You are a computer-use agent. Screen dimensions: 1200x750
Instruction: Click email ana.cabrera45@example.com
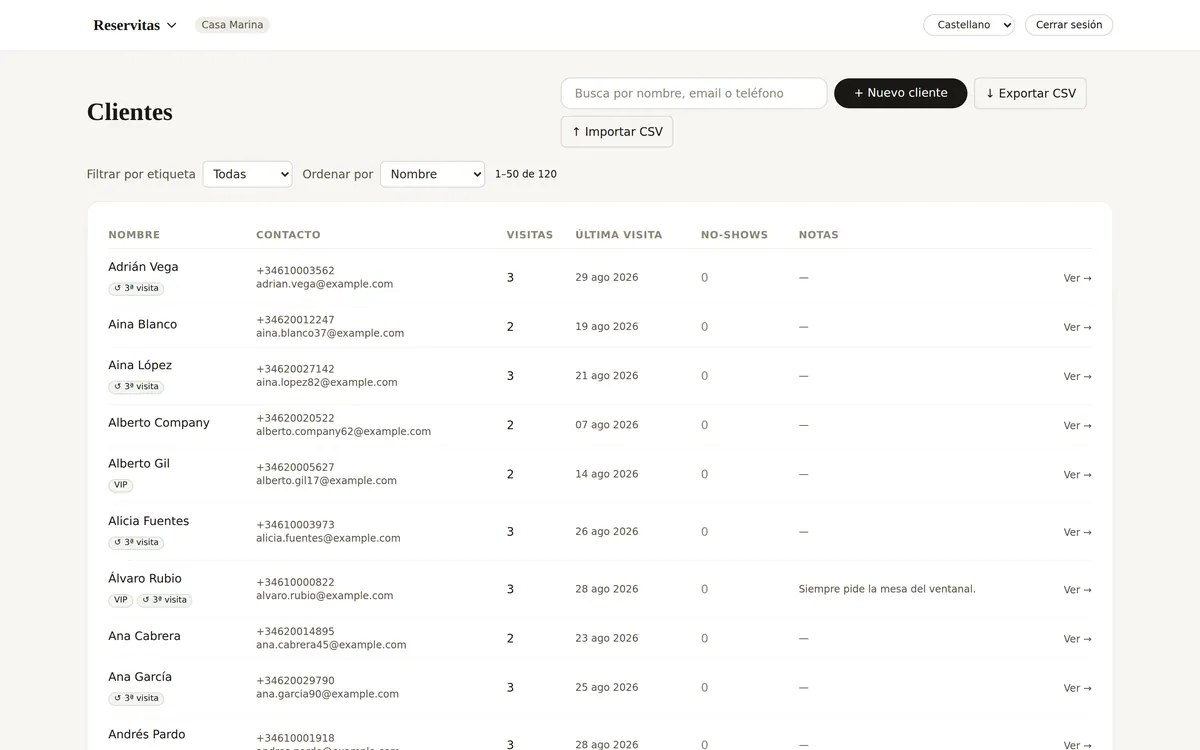331,645
